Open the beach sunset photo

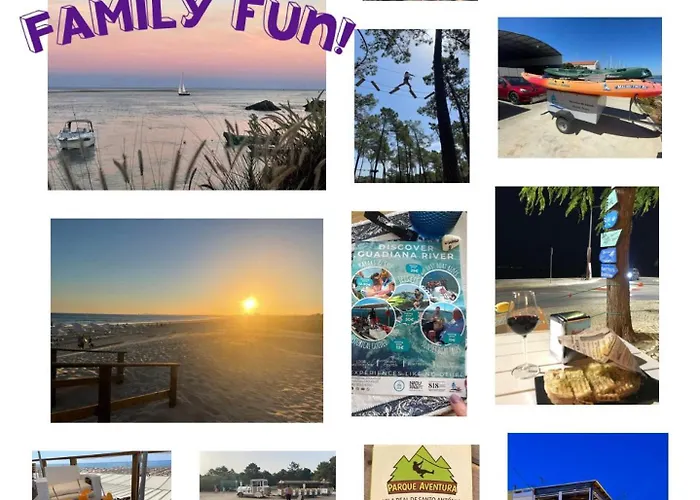187,321
